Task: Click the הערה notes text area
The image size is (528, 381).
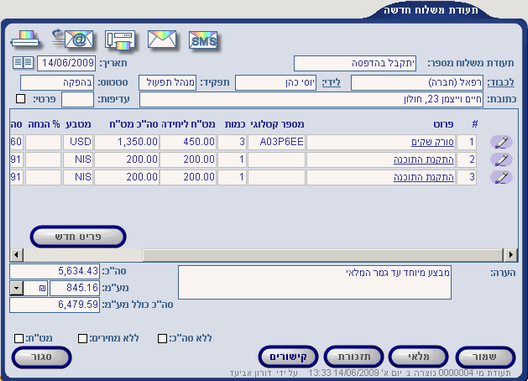Action: [315, 282]
